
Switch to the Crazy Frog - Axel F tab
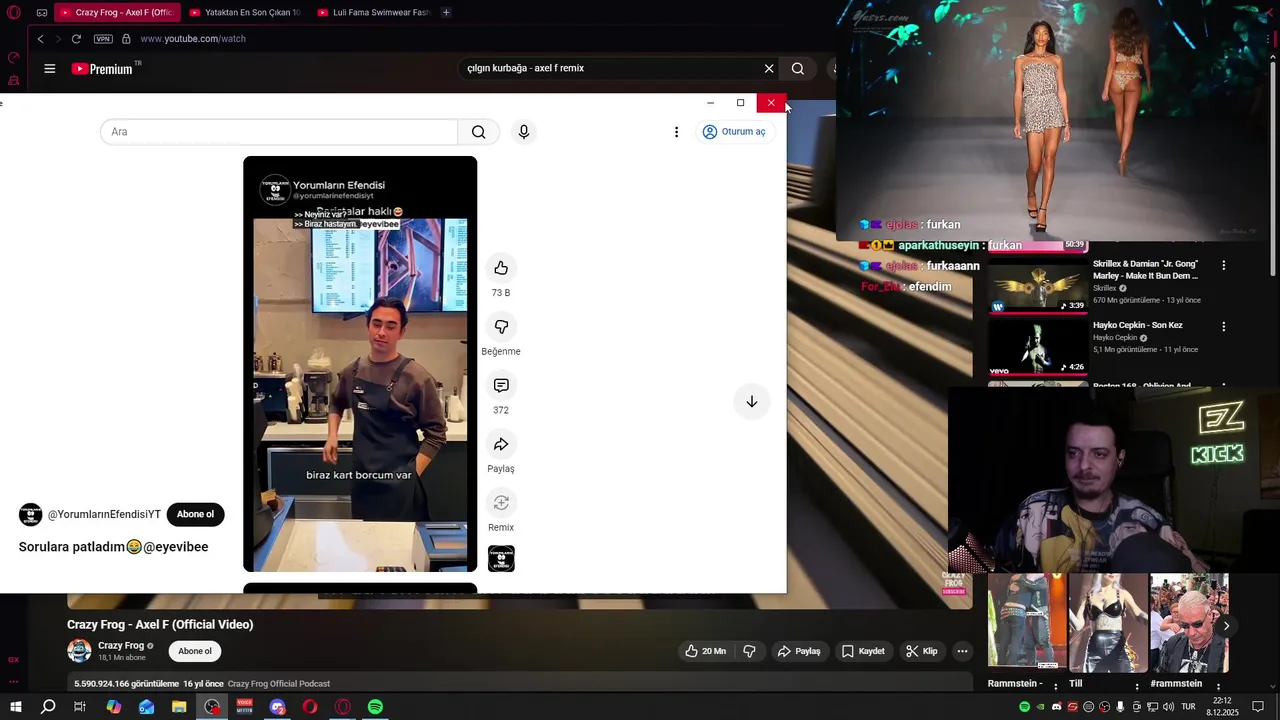pyautogui.click(x=117, y=13)
